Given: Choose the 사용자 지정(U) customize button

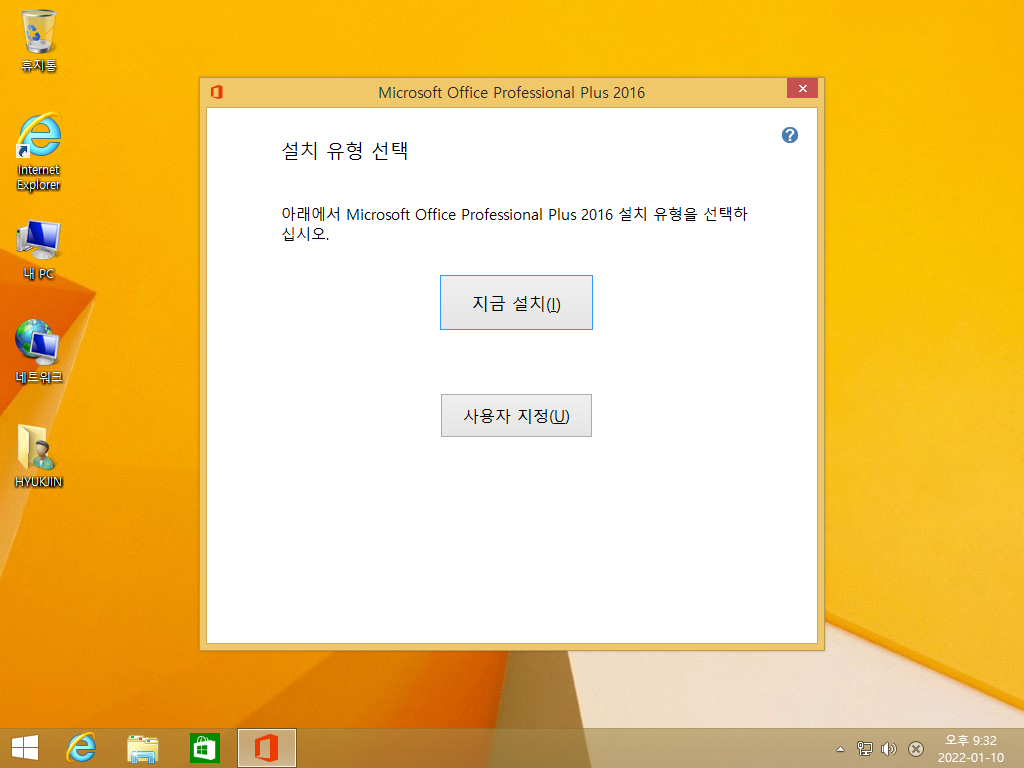Looking at the screenshot, I should coord(516,415).
